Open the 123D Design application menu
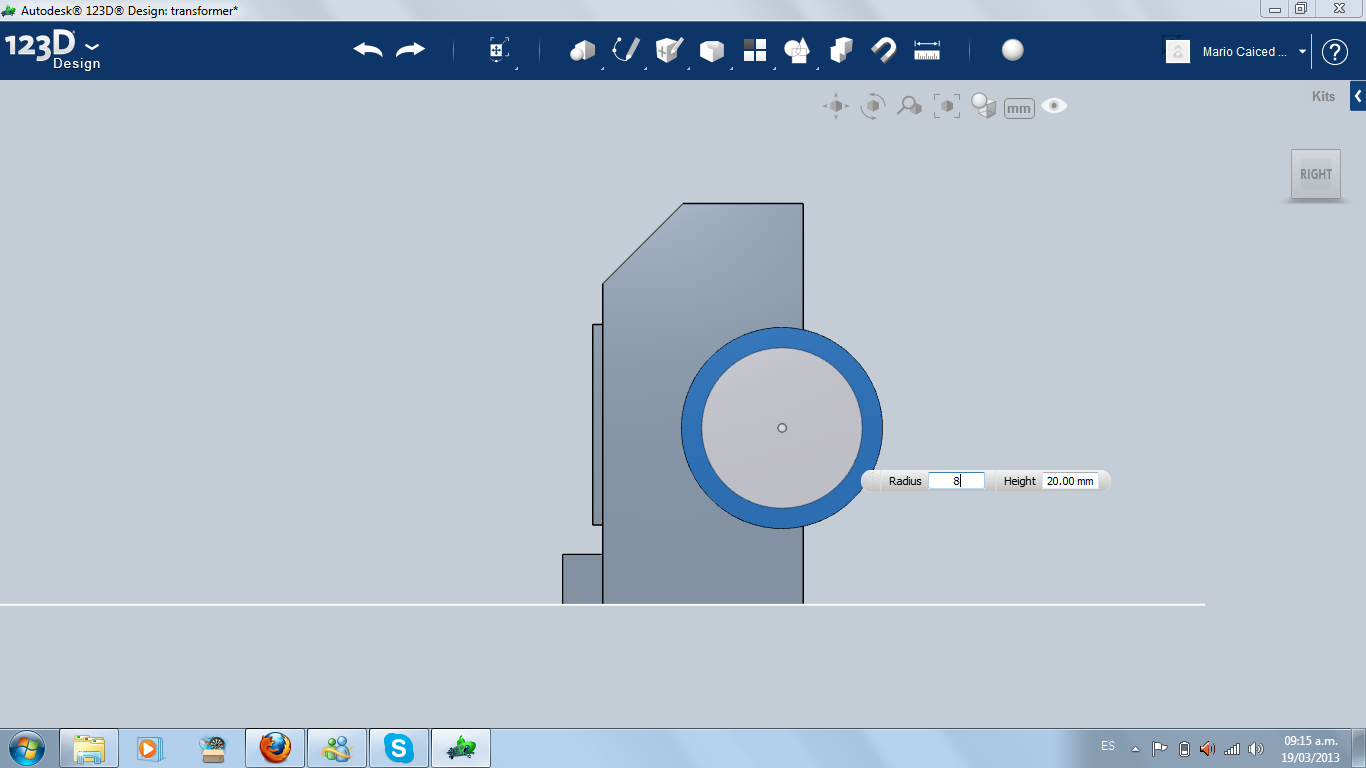 coord(53,51)
